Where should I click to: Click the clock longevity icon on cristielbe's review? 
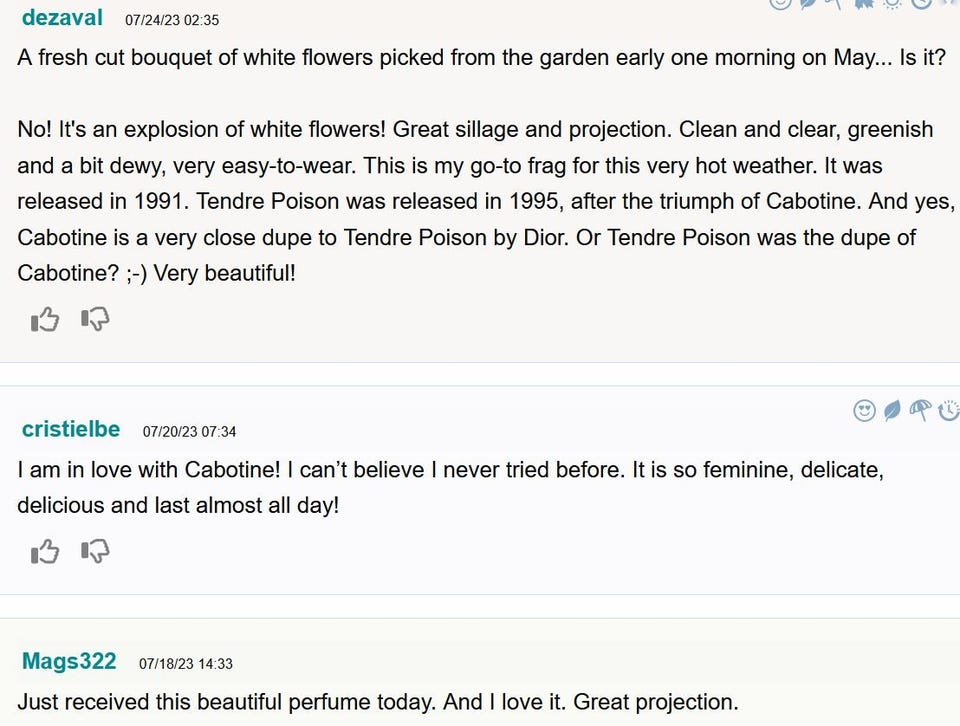click(949, 410)
